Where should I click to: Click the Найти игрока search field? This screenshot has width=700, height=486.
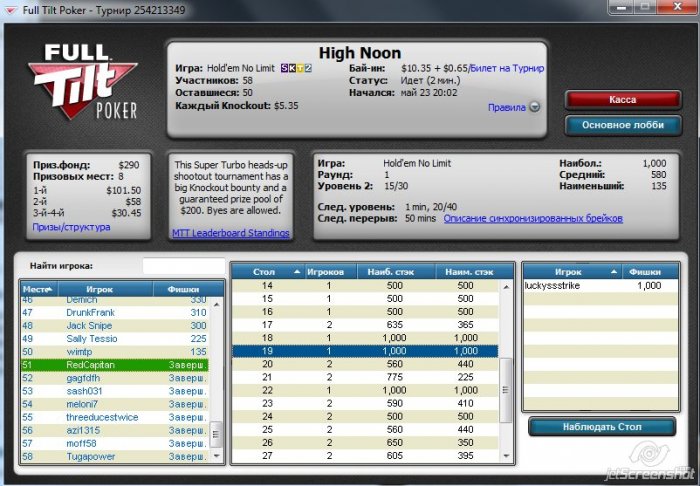pyautogui.click(x=184, y=266)
